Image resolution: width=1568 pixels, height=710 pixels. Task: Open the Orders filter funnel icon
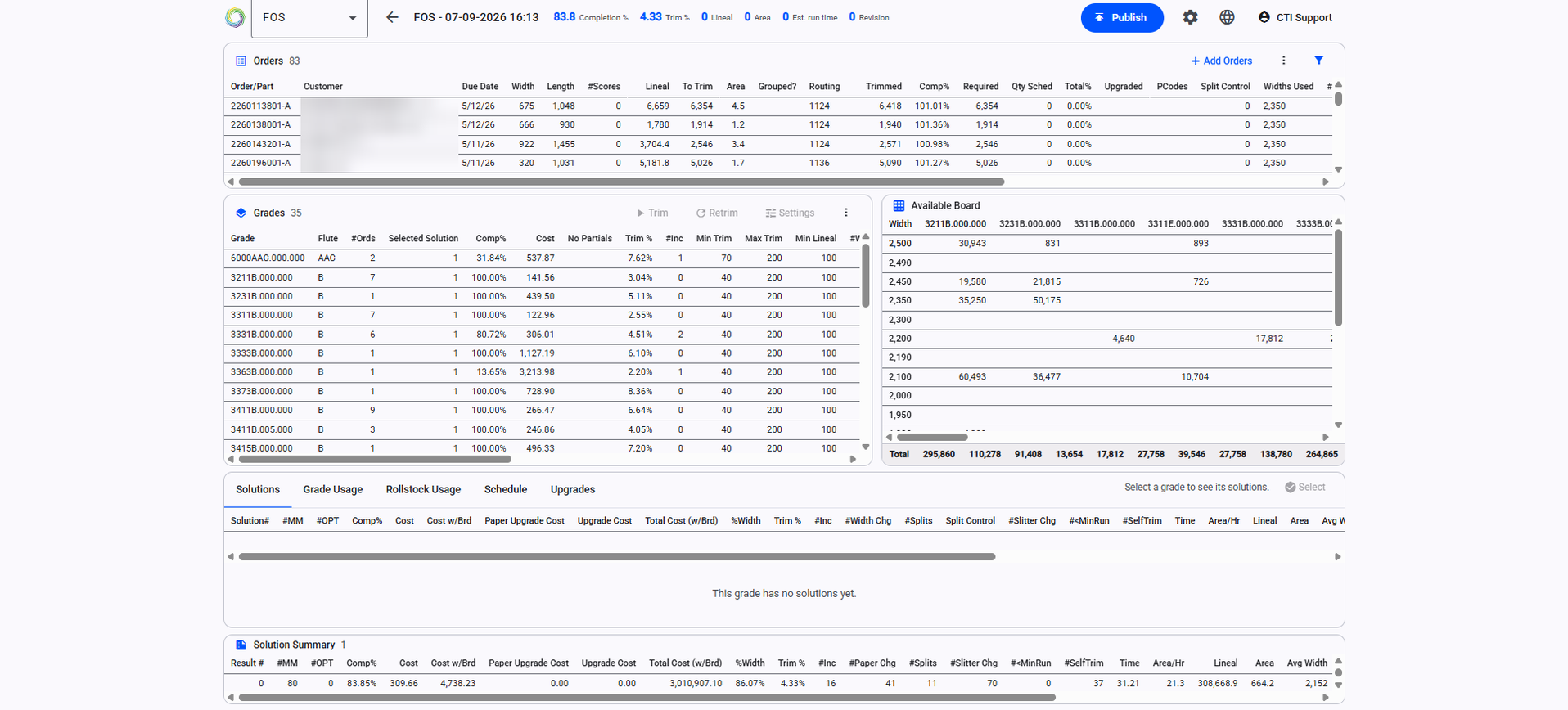1318,61
